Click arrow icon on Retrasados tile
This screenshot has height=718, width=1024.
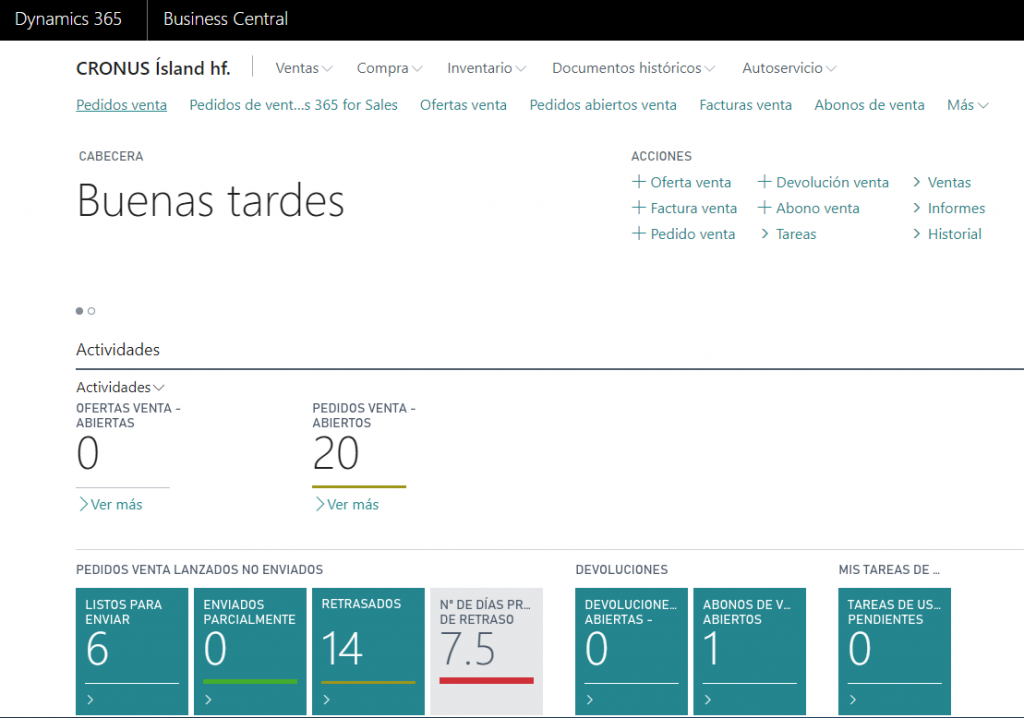click(x=327, y=700)
